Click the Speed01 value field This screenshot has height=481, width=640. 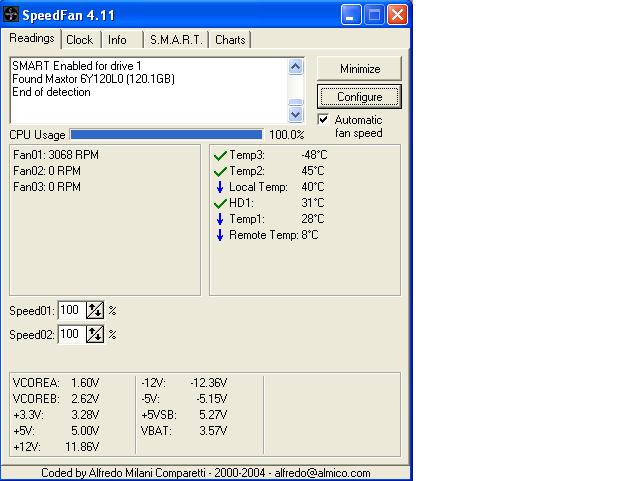[x=72, y=310]
